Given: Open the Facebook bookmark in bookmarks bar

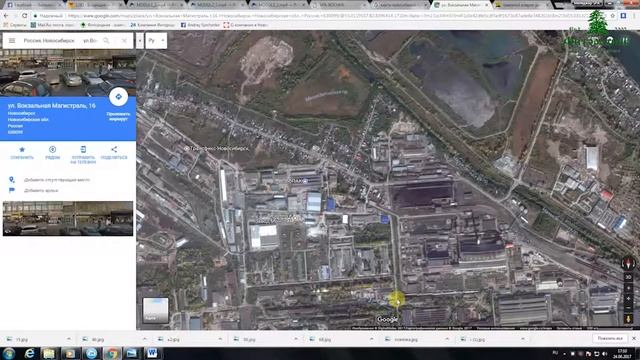Looking at the screenshot, I should (200, 25).
